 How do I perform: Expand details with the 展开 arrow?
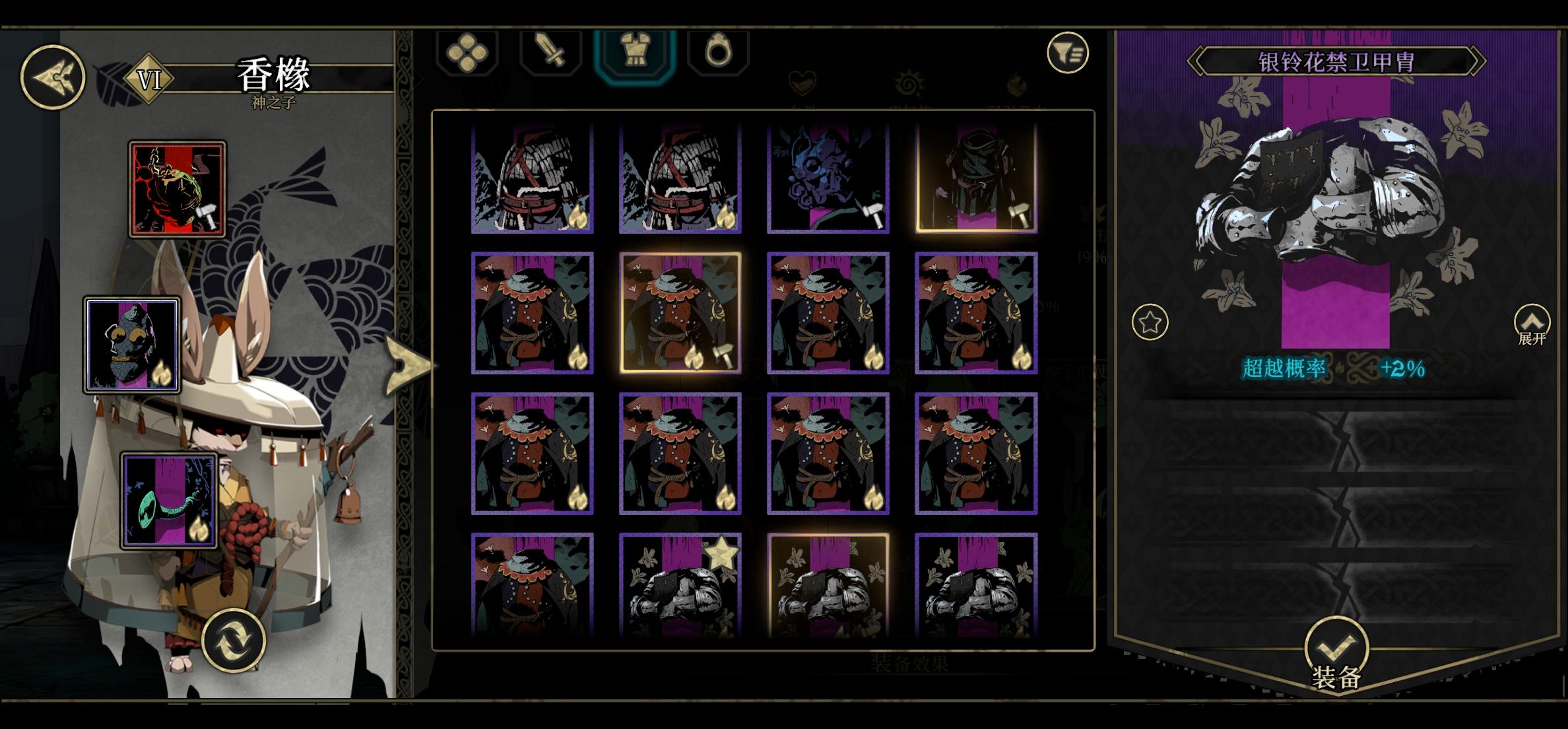[x=1532, y=324]
